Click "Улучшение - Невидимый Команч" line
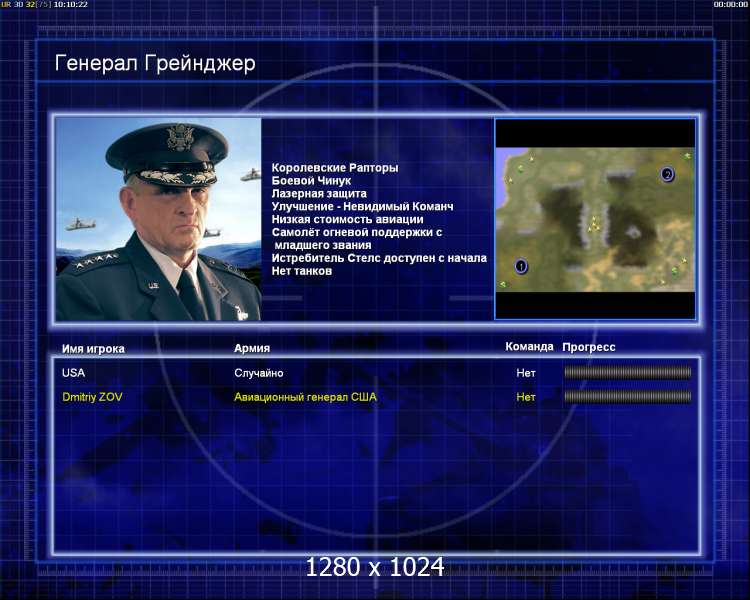 pyautogui.click(x=362, y=207)
